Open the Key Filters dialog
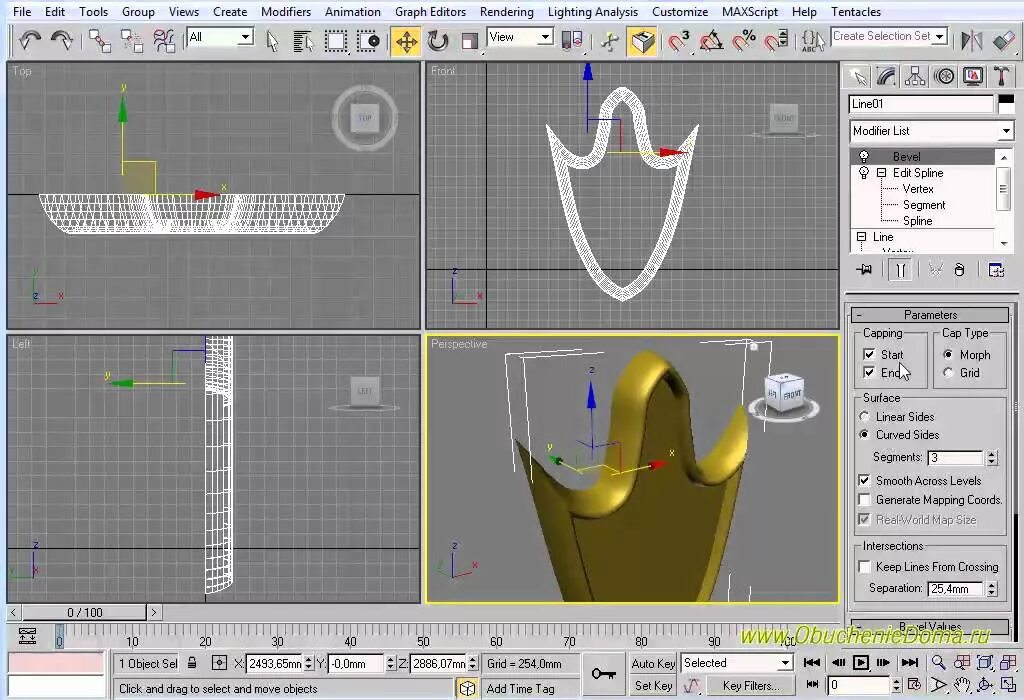This screenshot has height=700, width=1024. 751,686
